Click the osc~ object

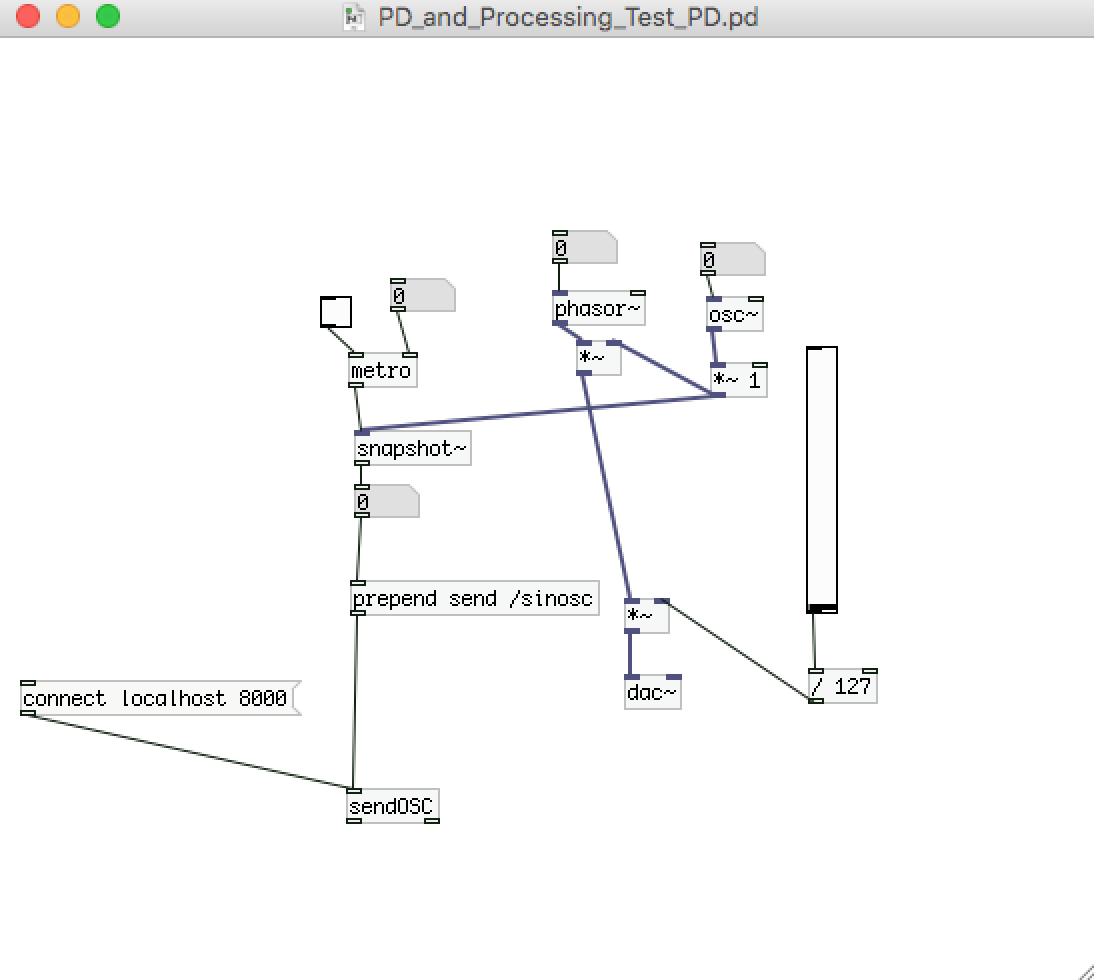(x=735, y=315)
